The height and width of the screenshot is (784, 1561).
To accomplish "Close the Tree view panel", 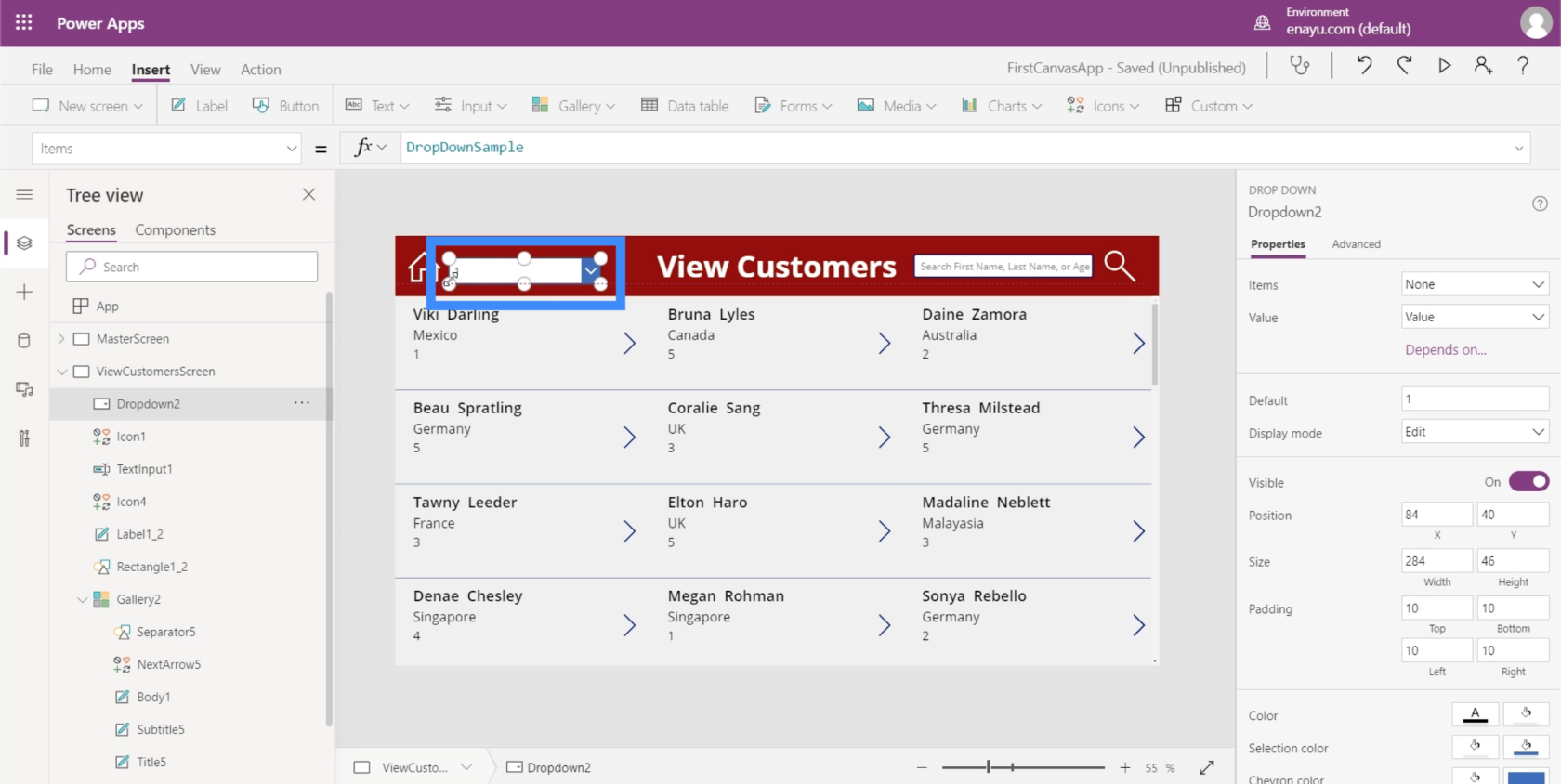I will tap(308, 194).
